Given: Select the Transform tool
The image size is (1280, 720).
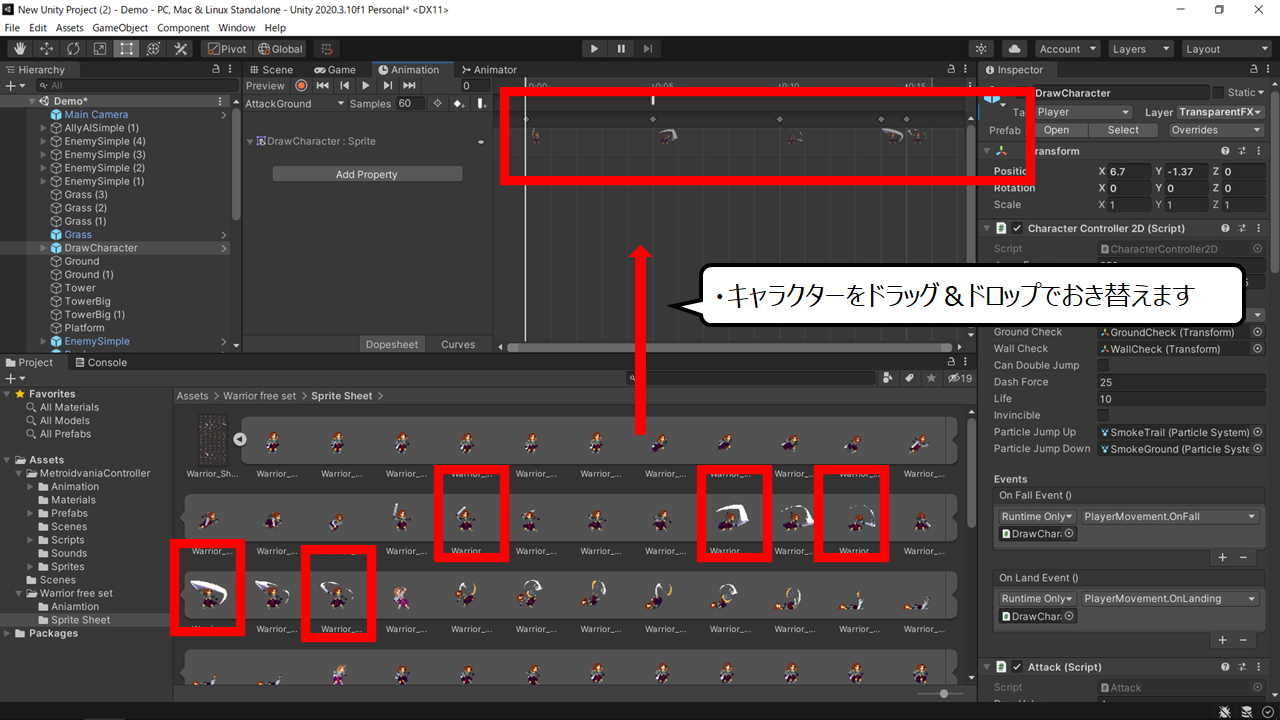Looking at the screenshot, I should [154, 49].
